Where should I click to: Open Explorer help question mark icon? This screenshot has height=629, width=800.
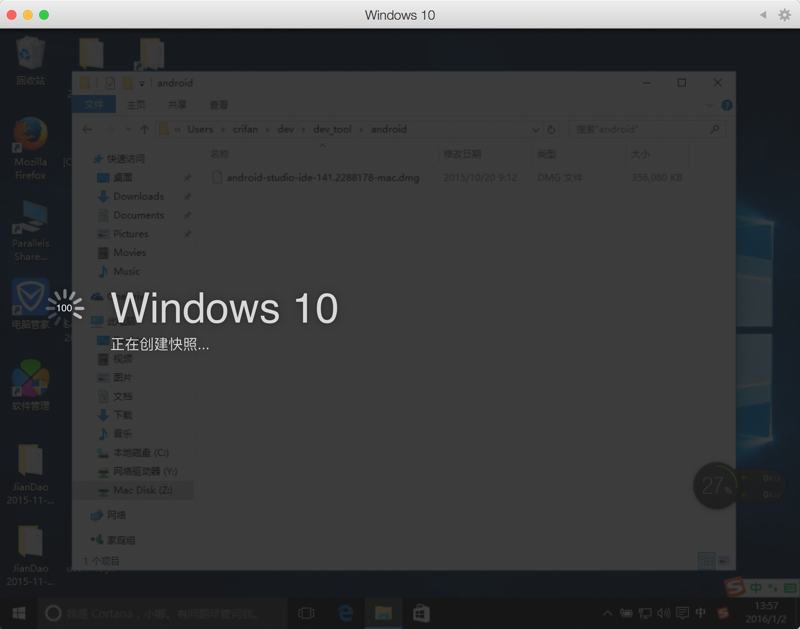[727, 105]
